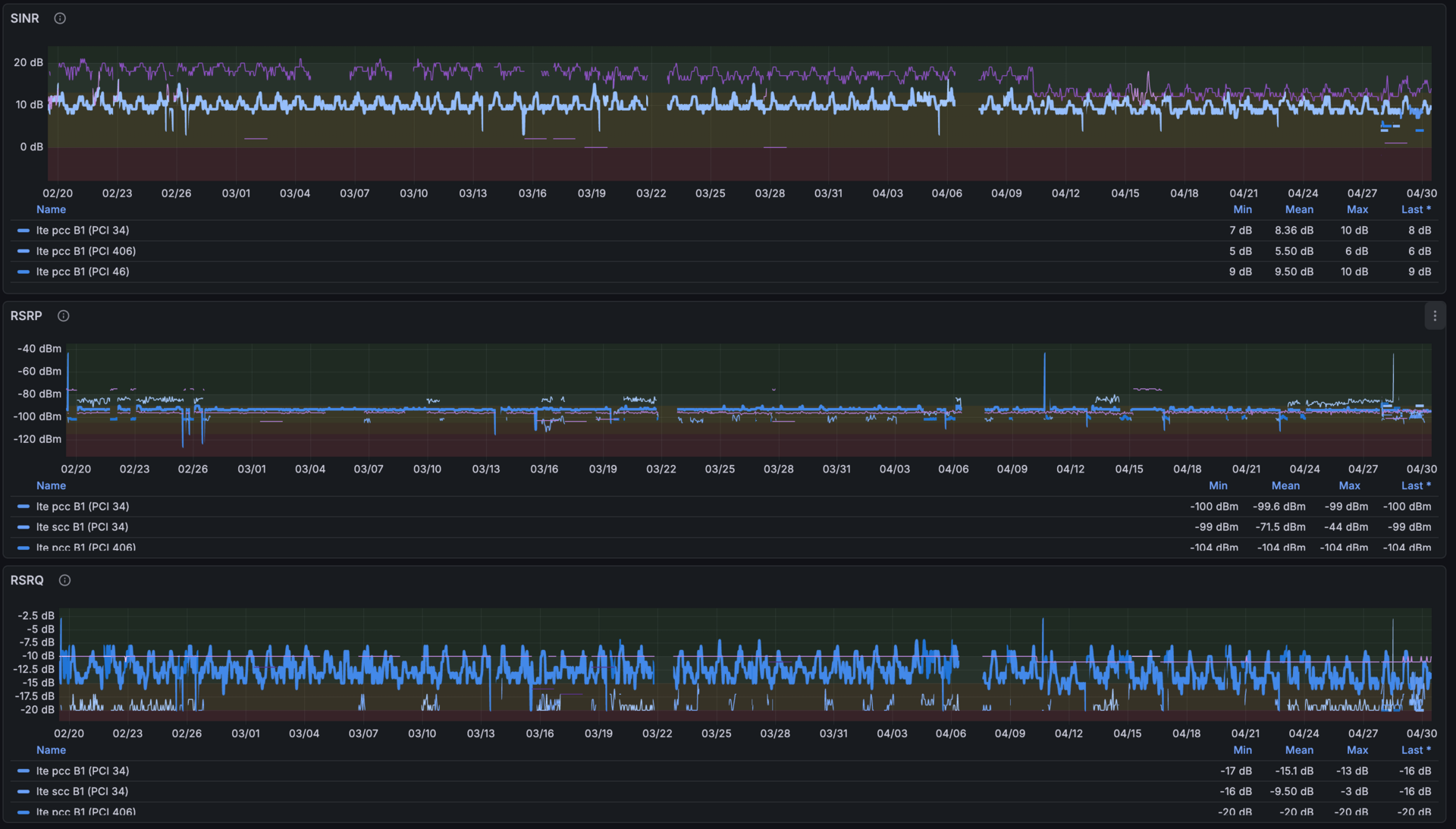Sort RSRQ legend by Max column

click(x=1357, y=750)
